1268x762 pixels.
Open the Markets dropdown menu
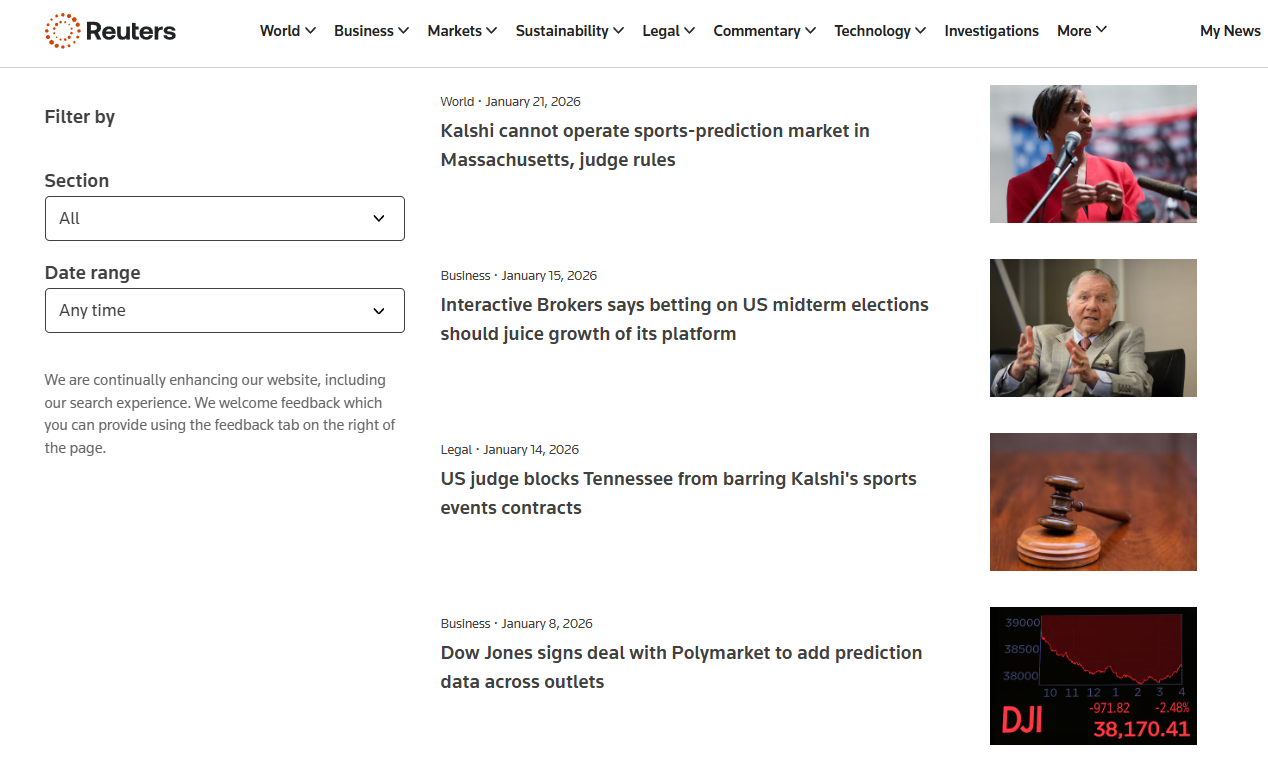point(462,31)
